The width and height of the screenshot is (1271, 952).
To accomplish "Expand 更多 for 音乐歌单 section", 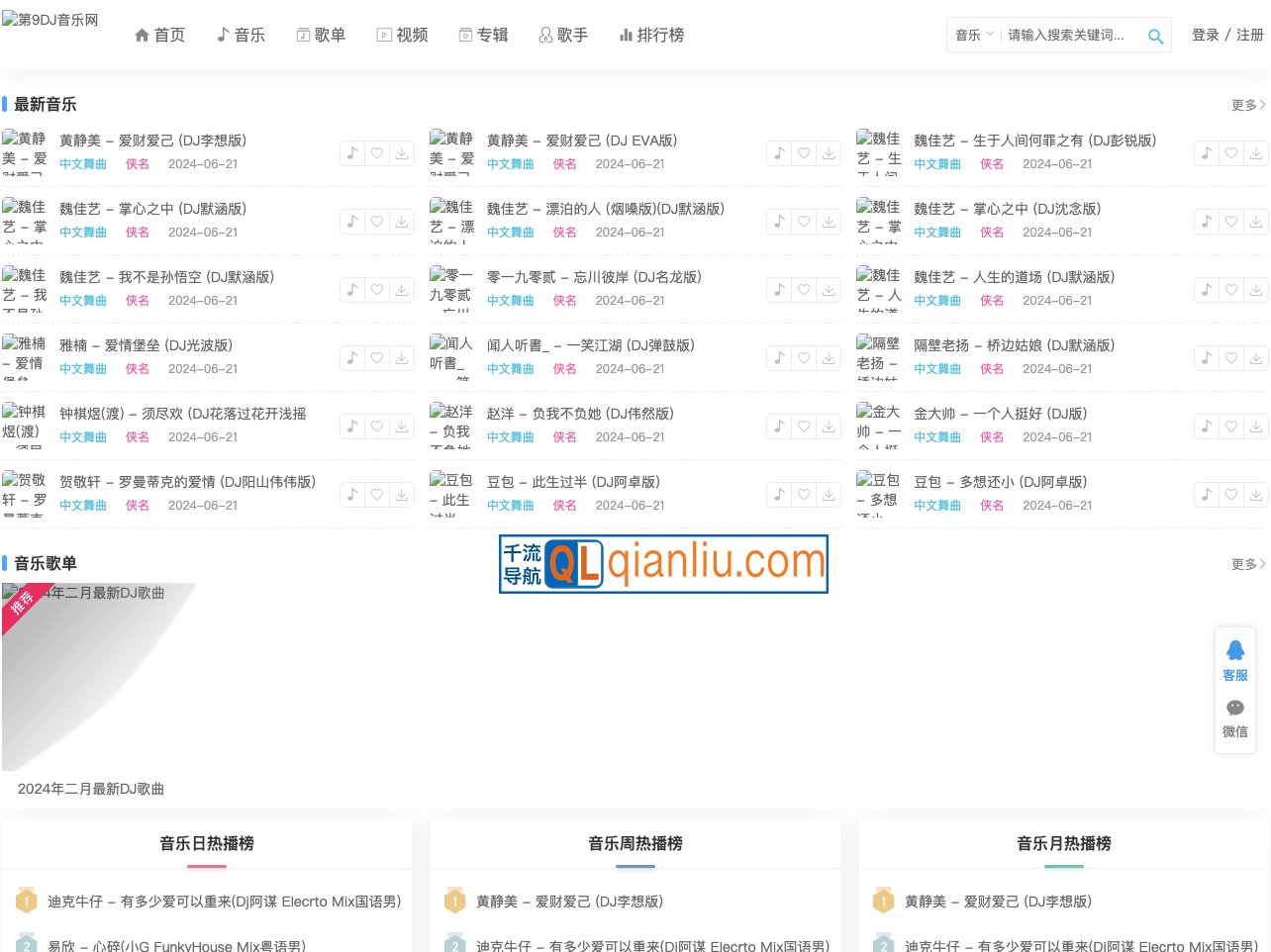I will tap(1246, 564).
